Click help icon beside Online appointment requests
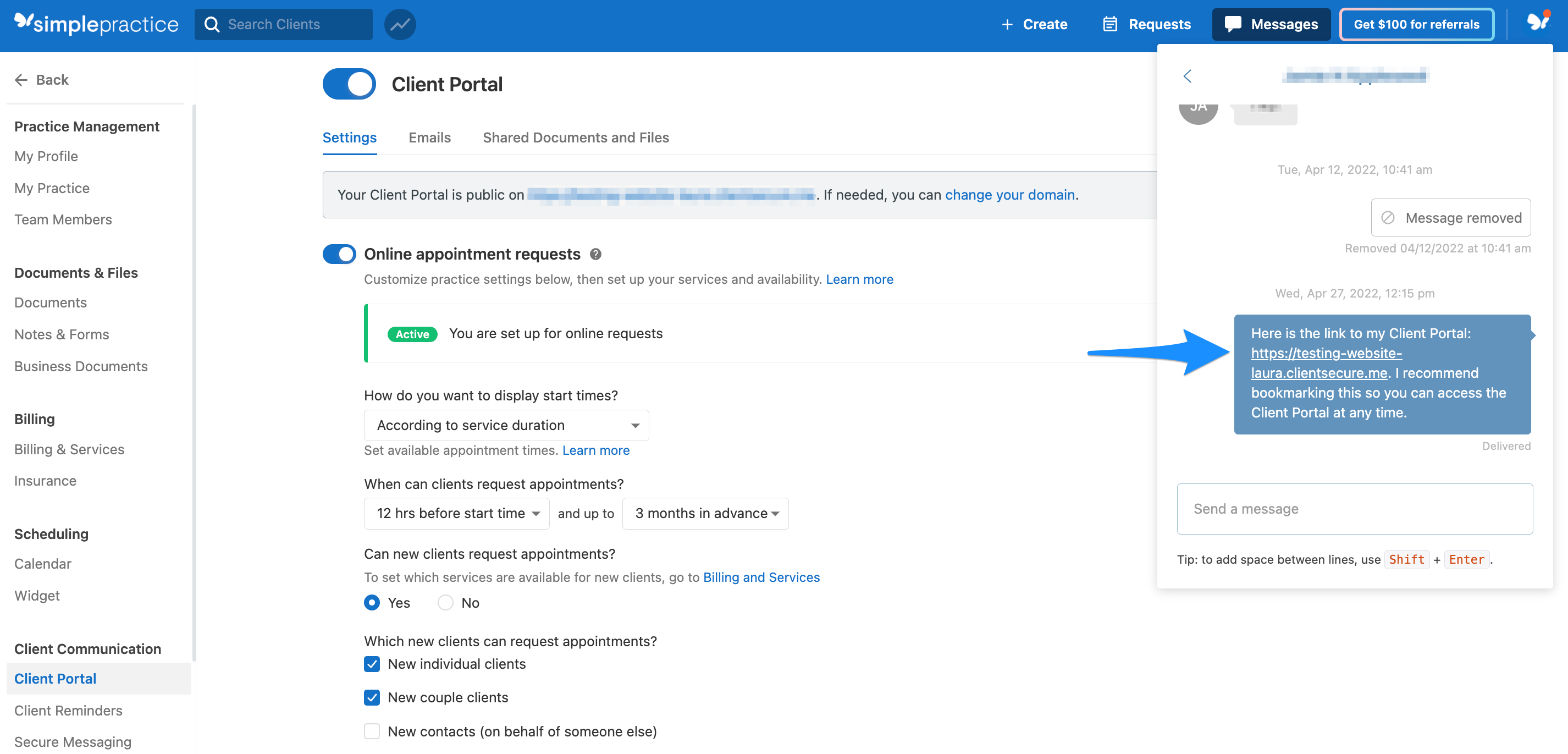Viewport: 1568px width, 754px height. tap(595, 255)
